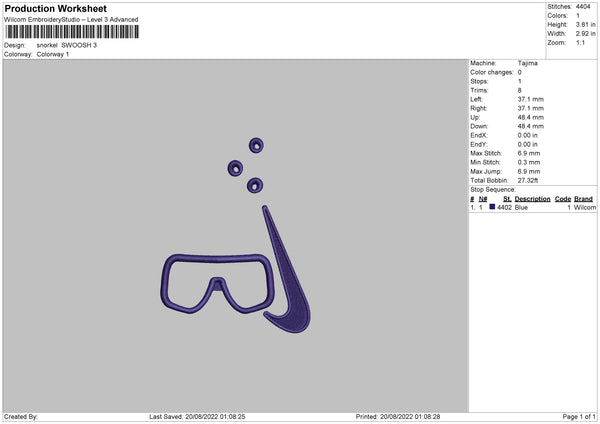
Task: Click the 'EndX:' label
Action: 479,135
